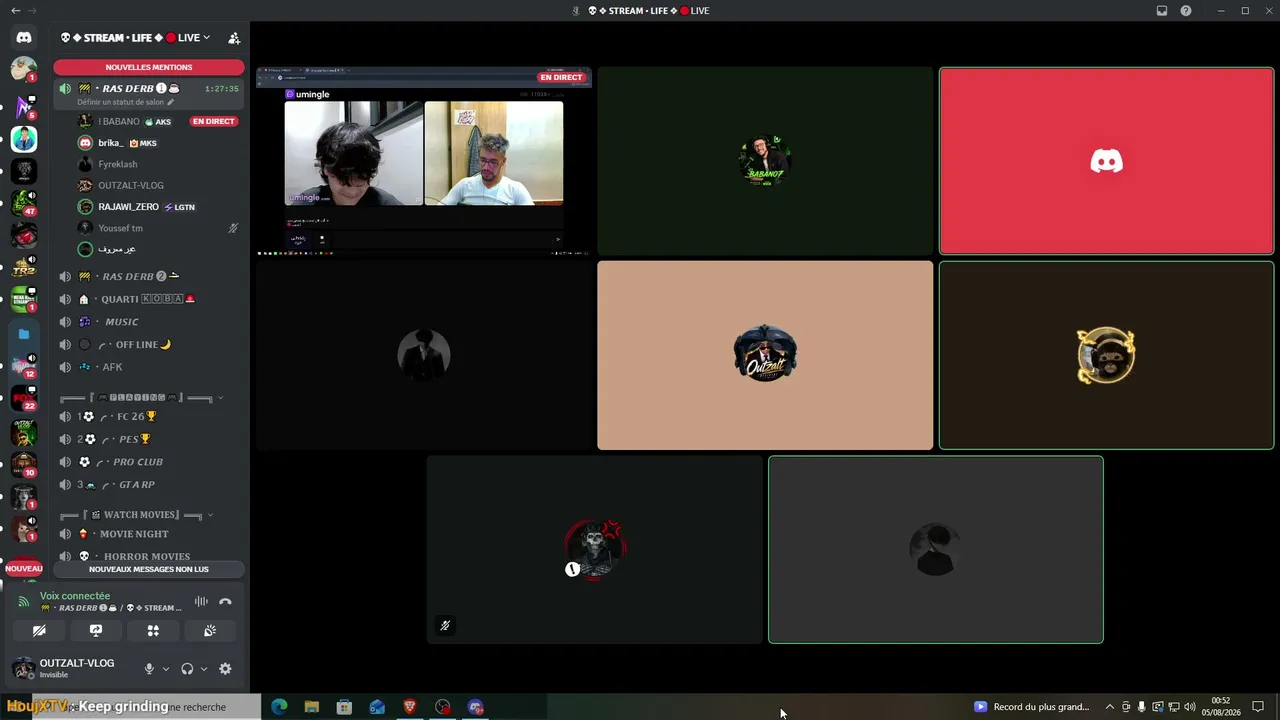Toggle headphone deafen in user panel

(x=187, y=669)
